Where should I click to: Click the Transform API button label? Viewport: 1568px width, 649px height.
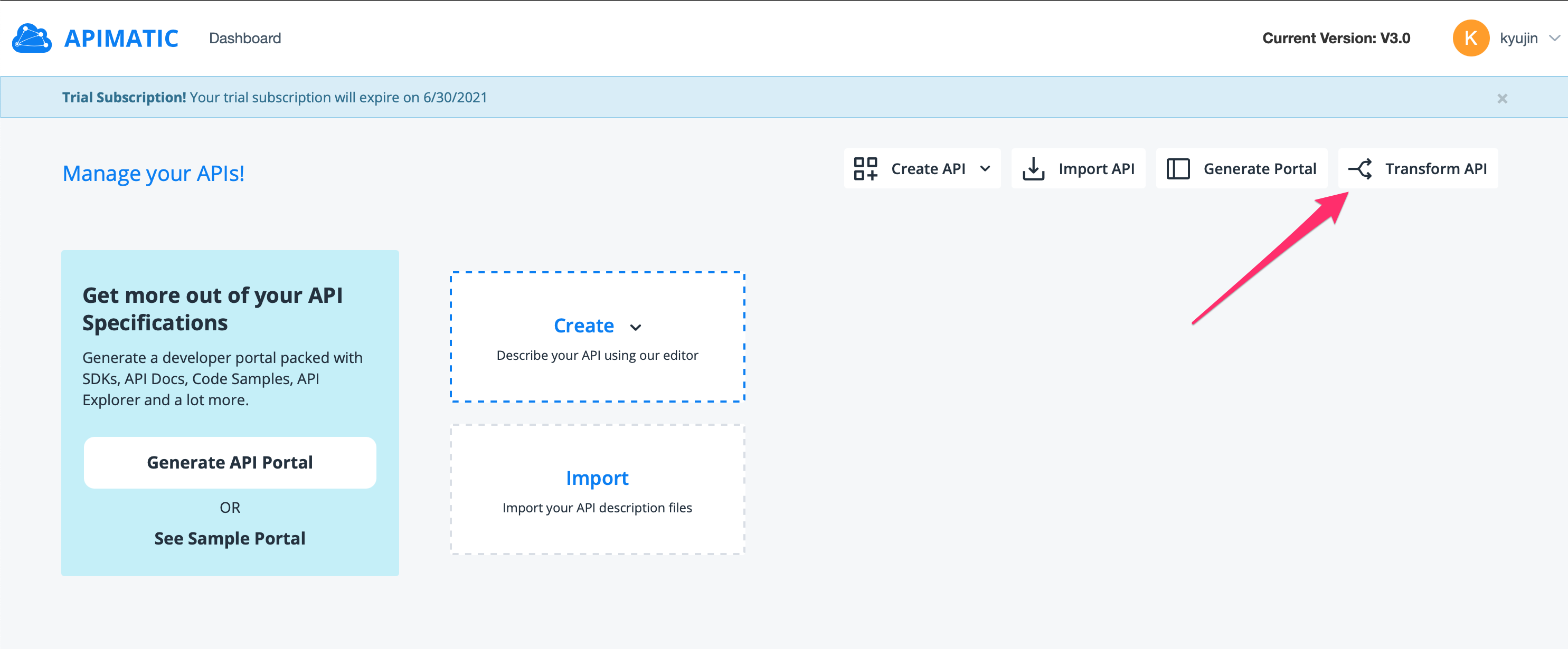[x=1435, y=168]
